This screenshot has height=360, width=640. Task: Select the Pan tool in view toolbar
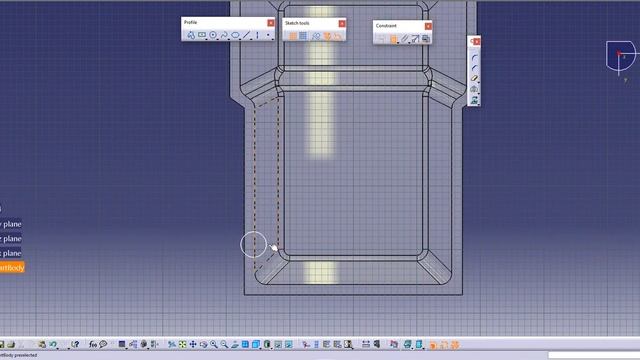(193, 344)
